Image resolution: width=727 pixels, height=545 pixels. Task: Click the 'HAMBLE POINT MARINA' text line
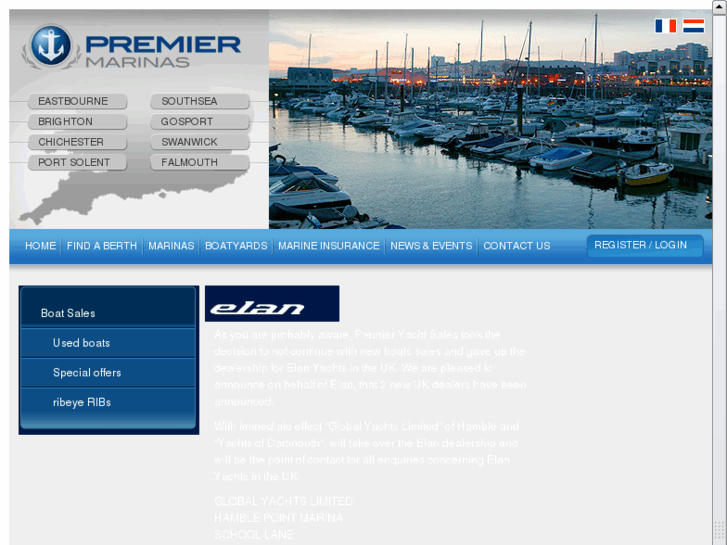tap(278, 518)
